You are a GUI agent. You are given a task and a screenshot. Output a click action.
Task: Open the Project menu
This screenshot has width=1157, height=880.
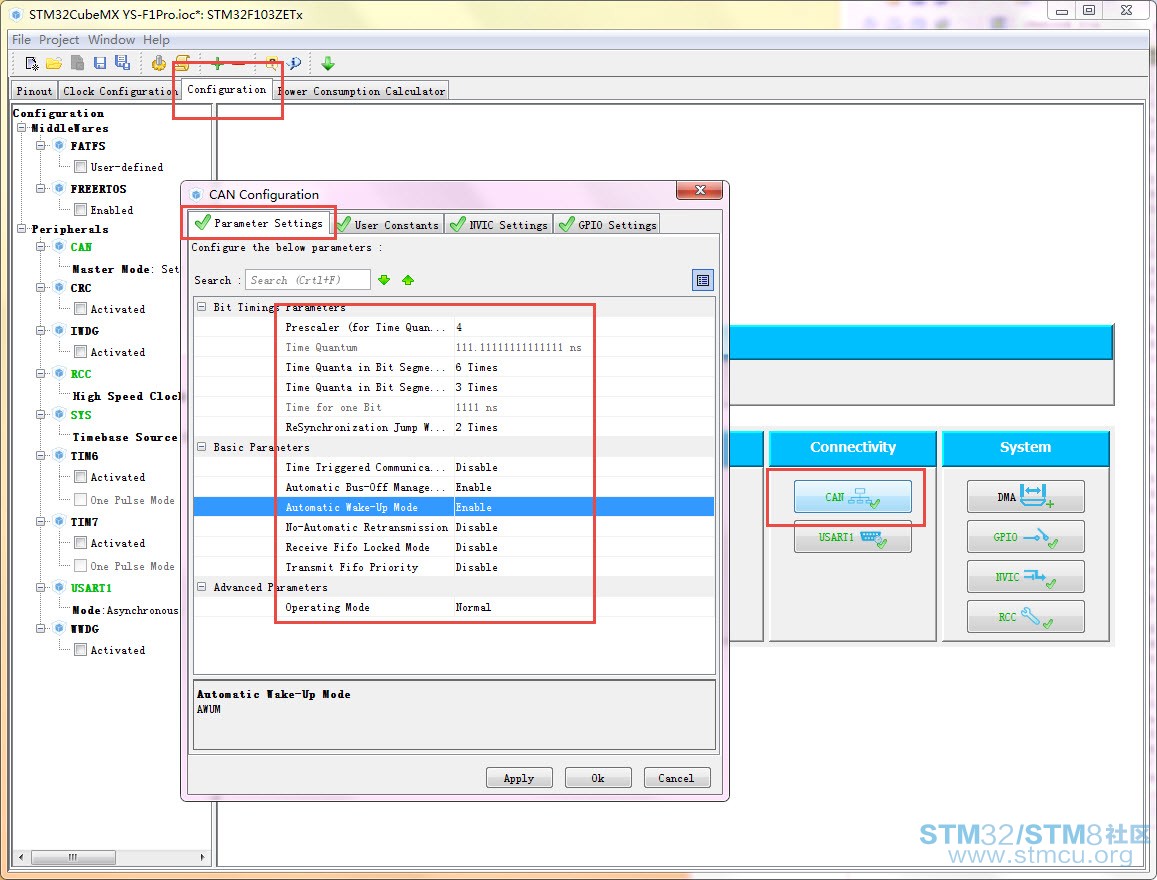(x=58, y=39)
